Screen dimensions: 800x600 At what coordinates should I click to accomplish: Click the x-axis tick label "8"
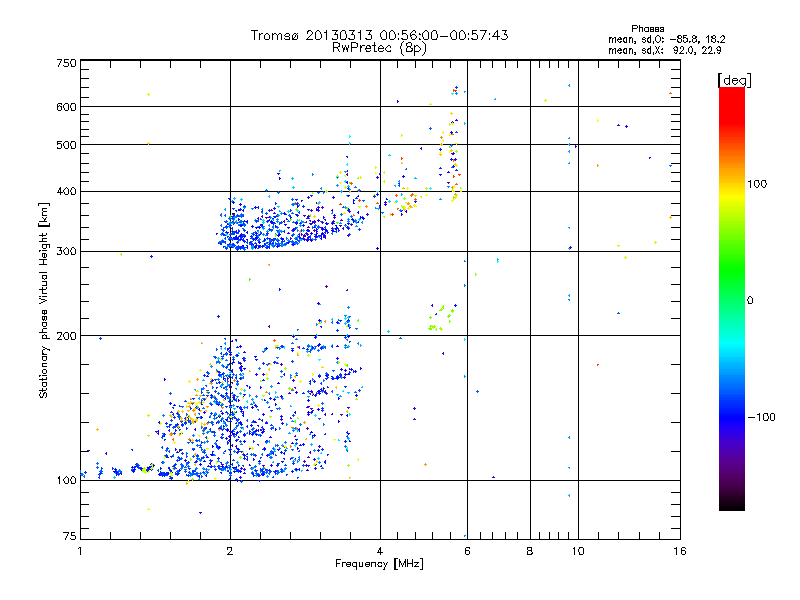530,551
